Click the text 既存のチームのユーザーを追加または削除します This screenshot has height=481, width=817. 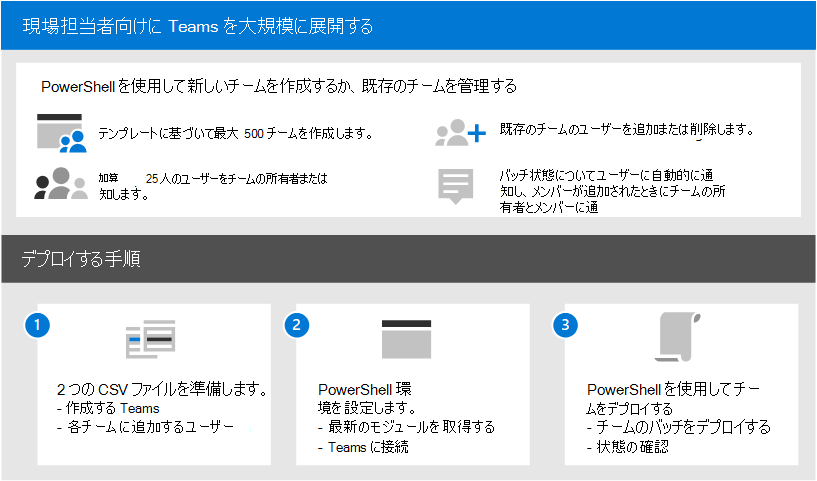click(x=627, y=129)
